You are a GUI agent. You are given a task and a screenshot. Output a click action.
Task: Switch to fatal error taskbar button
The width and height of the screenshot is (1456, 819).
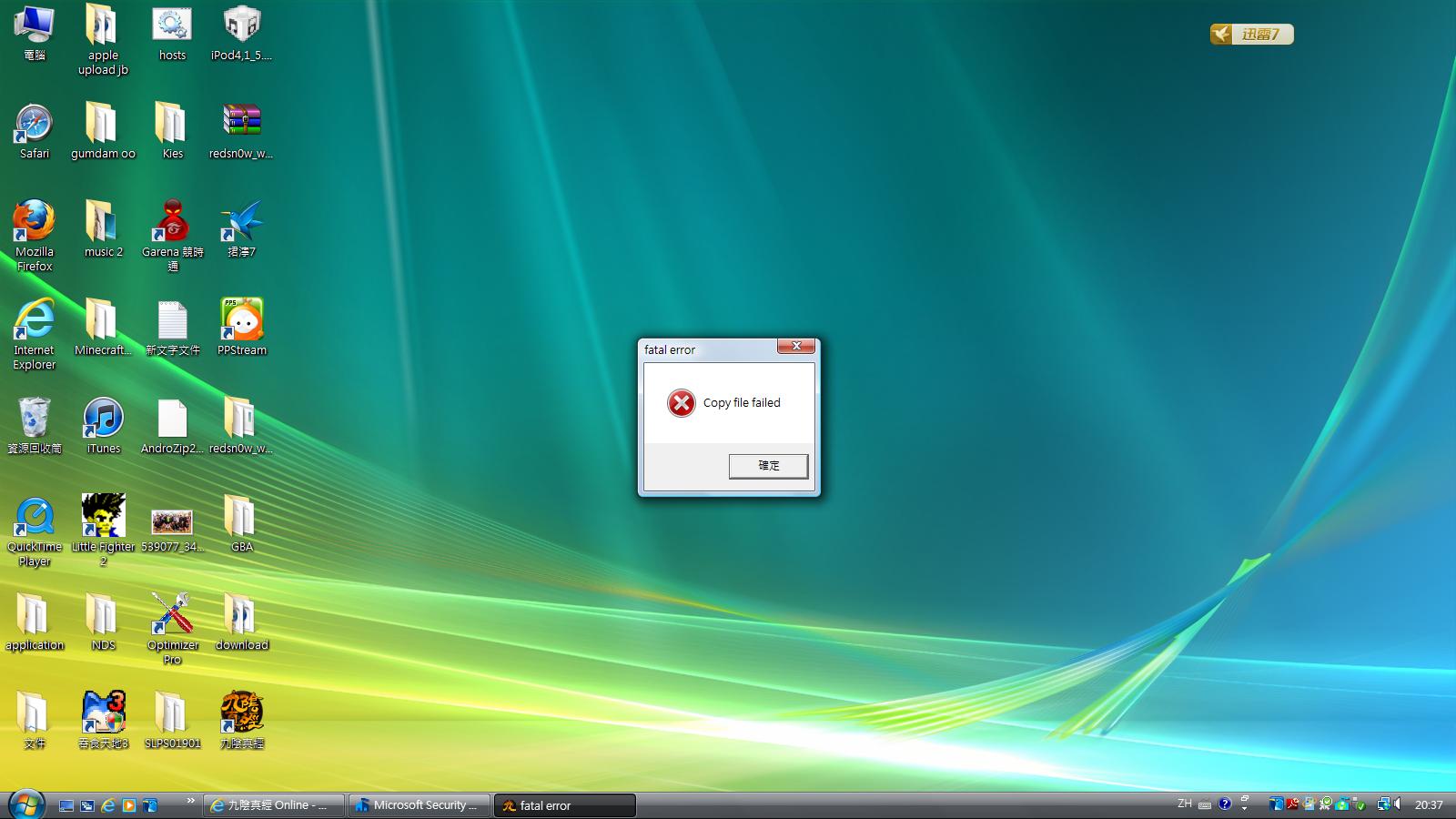click(x=565, y=805)
